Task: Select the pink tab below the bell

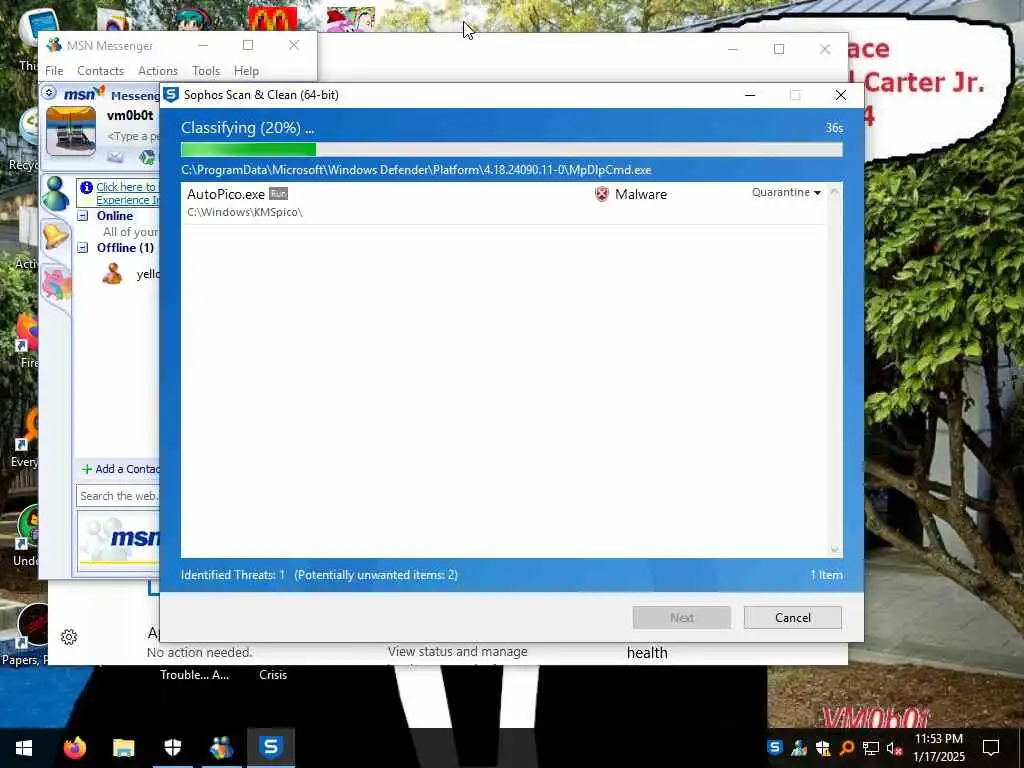Action: tap(56, 285)
